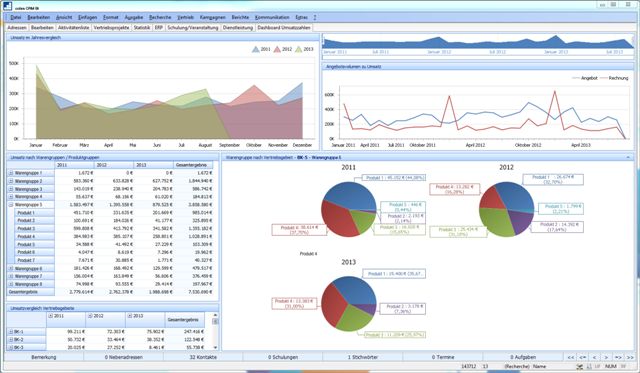Select the Produkt 1 row header

[35, 213]
